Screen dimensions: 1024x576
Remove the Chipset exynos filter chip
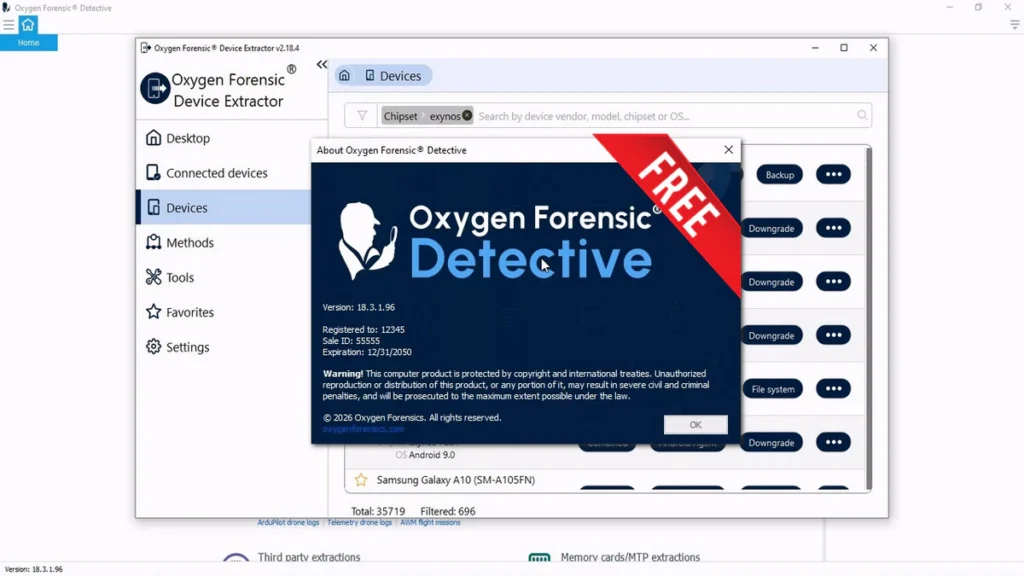467,116
